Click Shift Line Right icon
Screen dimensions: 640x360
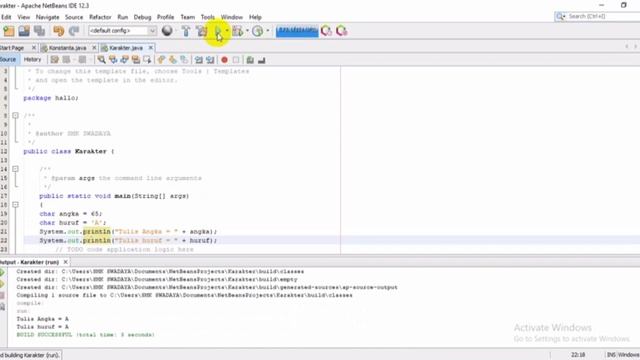[210, 60]
